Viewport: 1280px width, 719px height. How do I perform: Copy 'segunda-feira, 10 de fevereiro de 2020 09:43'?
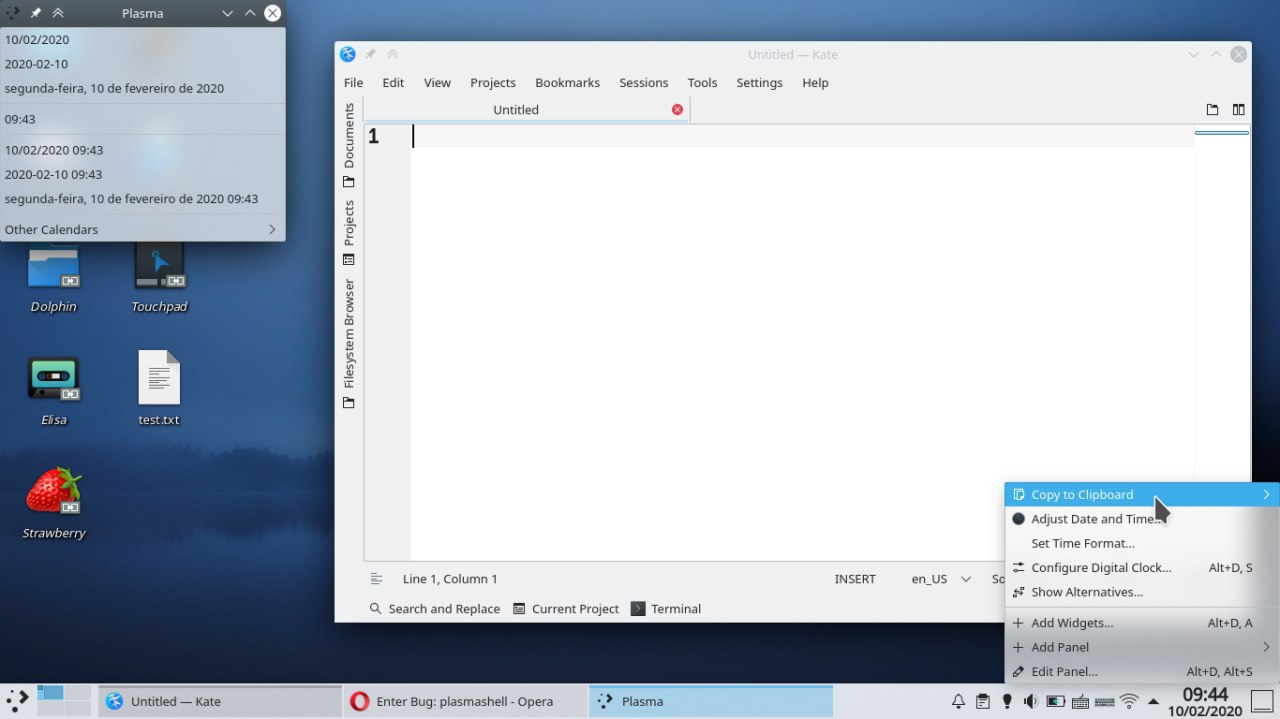[x=143, y=199]
